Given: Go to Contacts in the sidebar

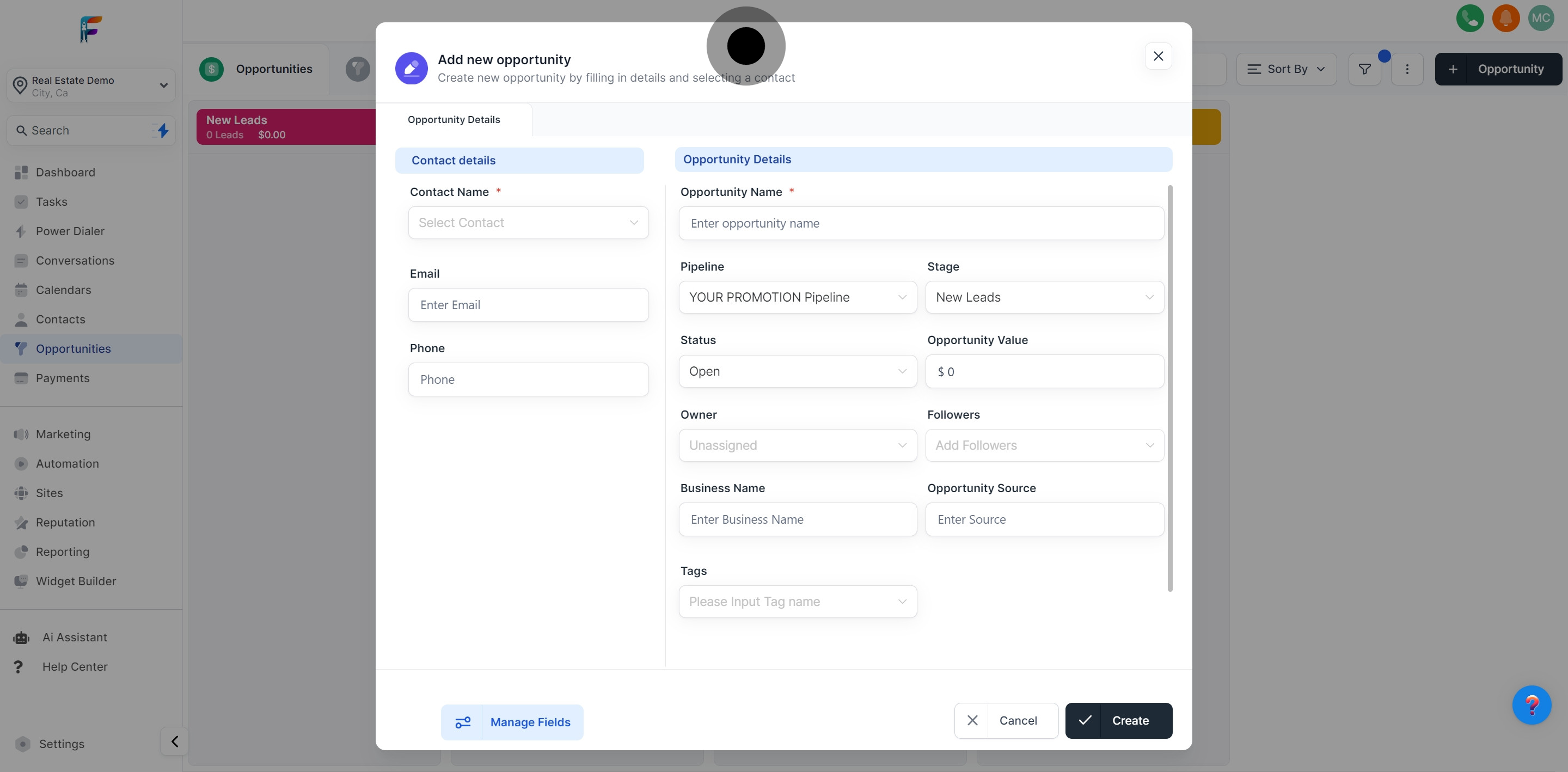Looking at the screenshot, I should 60,320.
